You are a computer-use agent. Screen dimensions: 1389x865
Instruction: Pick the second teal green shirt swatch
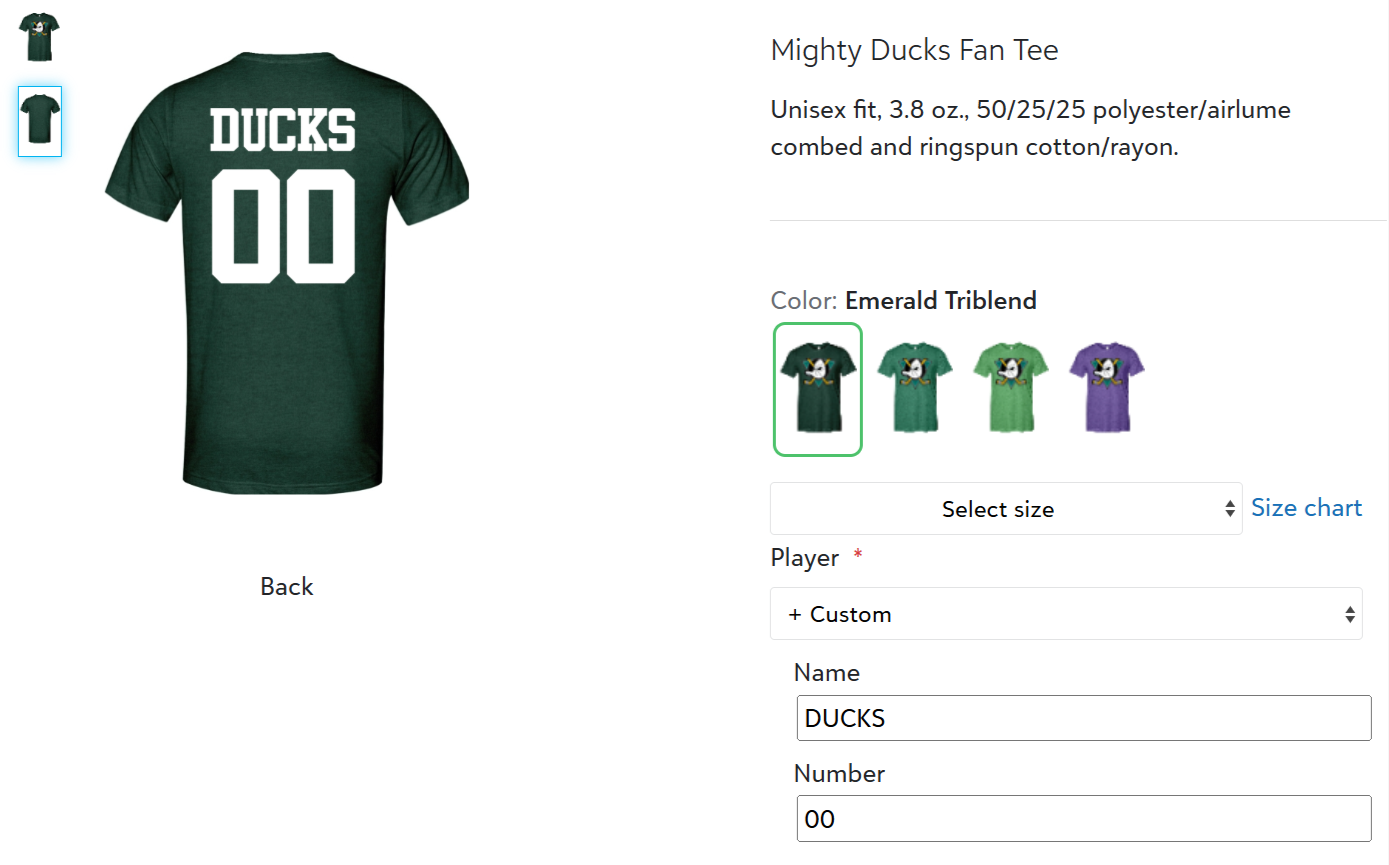[x=914, y=388]
